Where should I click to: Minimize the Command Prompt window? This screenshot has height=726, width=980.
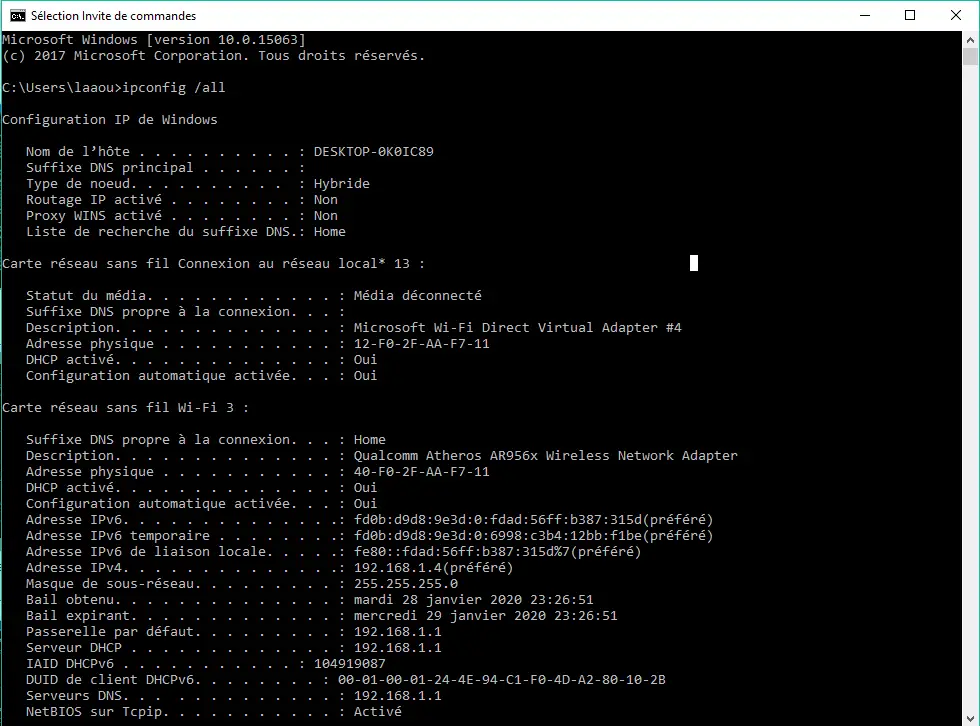point(865,16)
